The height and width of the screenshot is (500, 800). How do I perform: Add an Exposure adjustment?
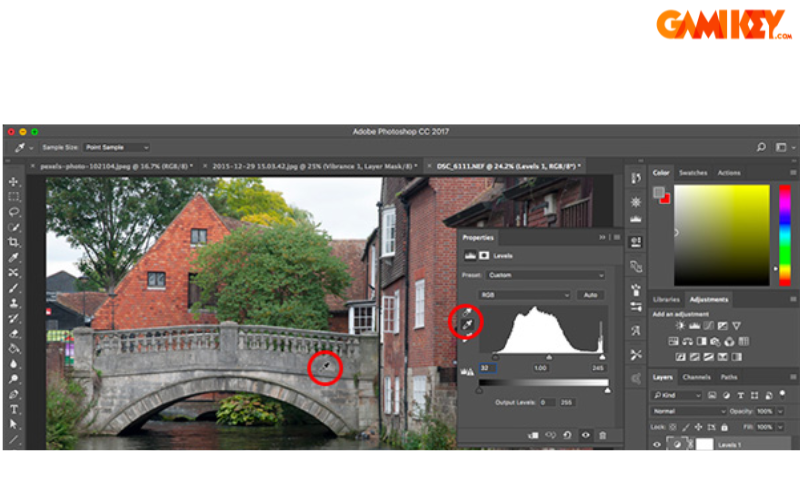click(x=722, y=326)
